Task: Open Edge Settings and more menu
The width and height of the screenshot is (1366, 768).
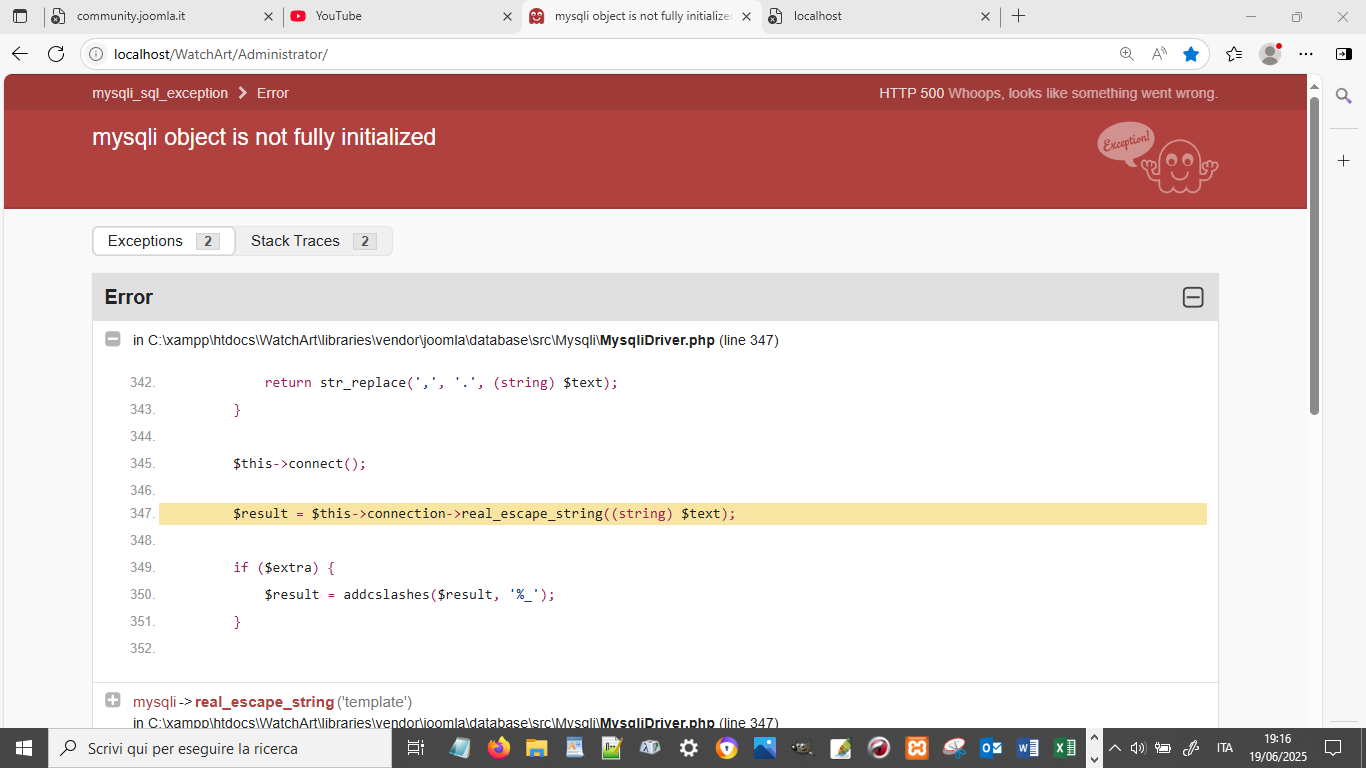Action: [x=1306, y=54]
